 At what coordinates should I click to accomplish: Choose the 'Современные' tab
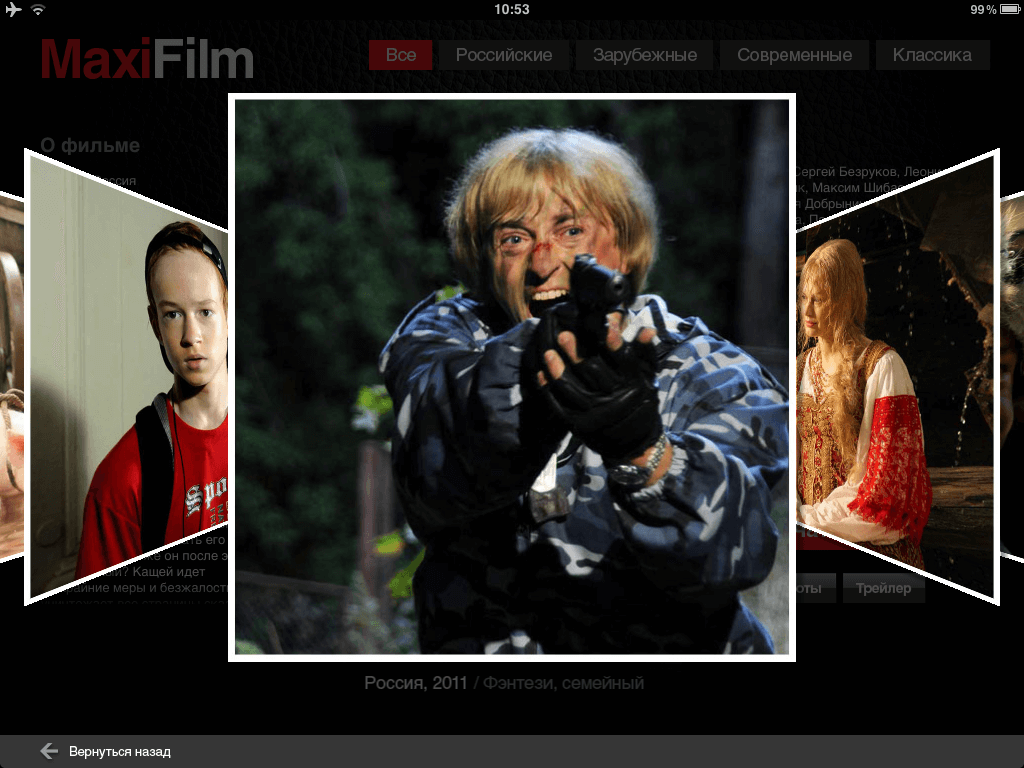point(794,55)
